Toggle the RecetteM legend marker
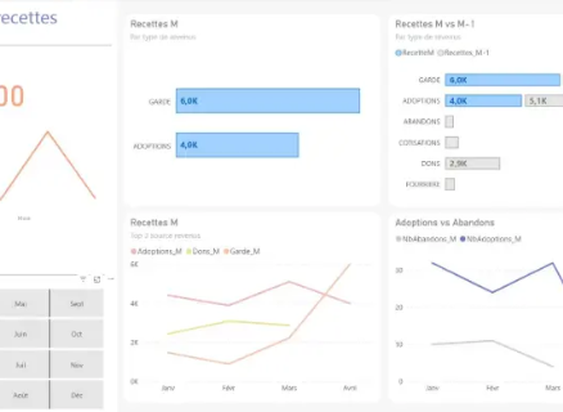The height and width of the screenshot is (412, 563). point(398,53)
